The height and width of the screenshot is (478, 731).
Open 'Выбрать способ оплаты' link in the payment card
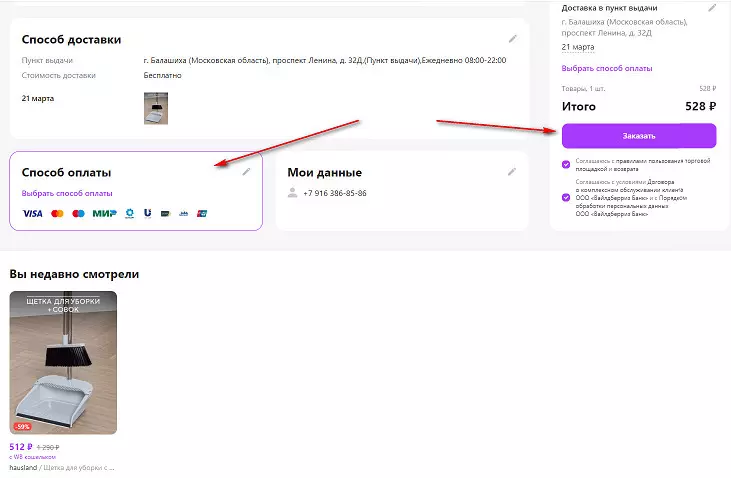coord(67,193)
